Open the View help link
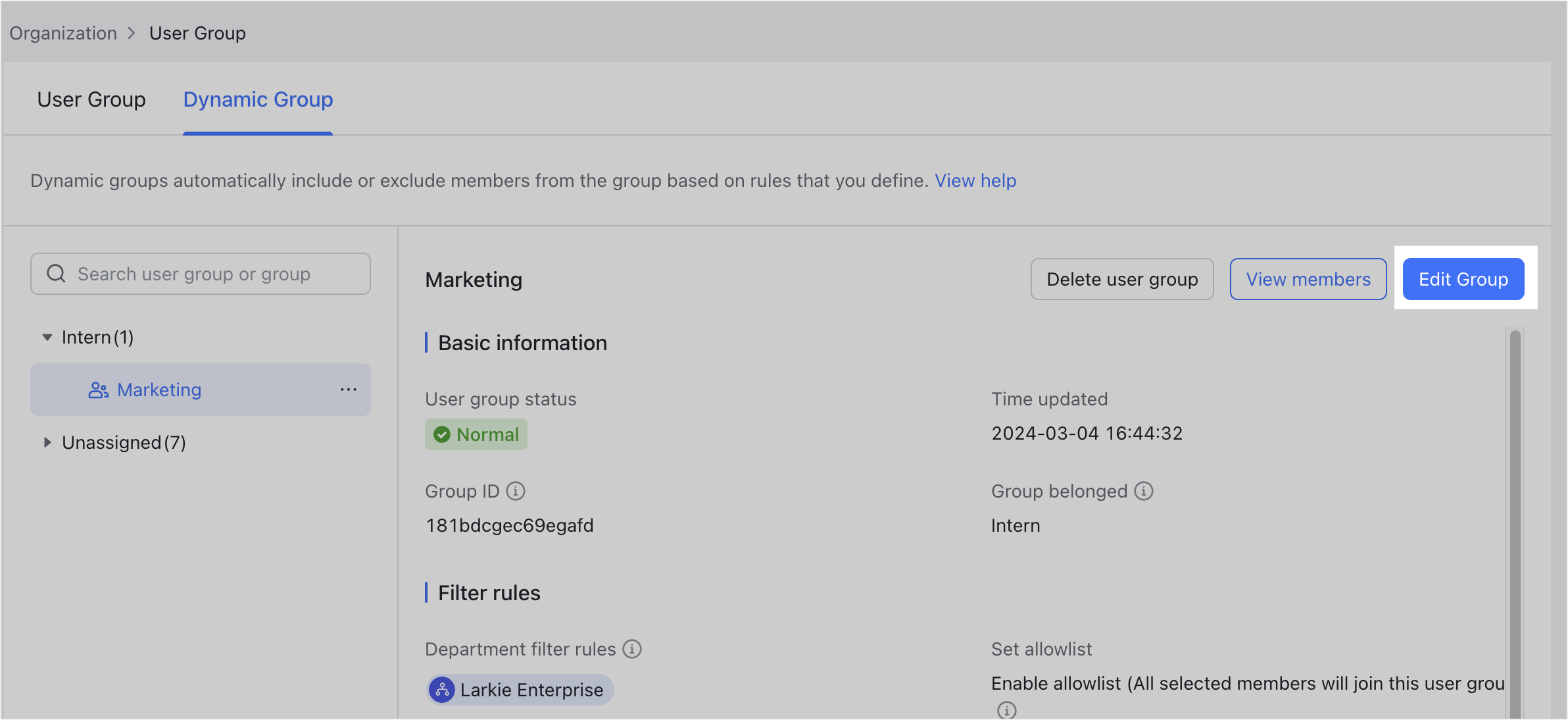Screen dimensions: 1568x720 coord(975,180)
